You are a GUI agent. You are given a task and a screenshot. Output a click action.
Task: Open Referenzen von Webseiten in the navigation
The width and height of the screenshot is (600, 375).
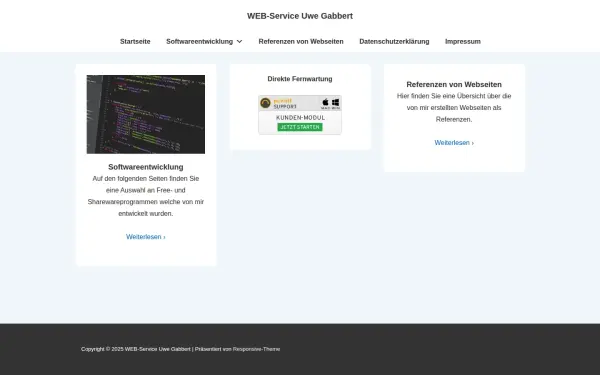point(301,41)
